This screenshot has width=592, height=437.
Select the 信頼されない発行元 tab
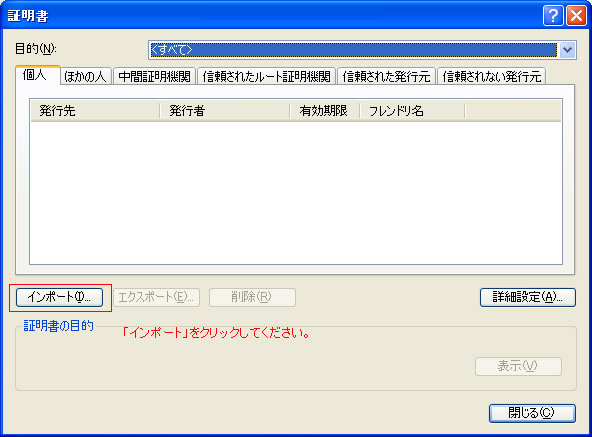[x=492, y=76]
